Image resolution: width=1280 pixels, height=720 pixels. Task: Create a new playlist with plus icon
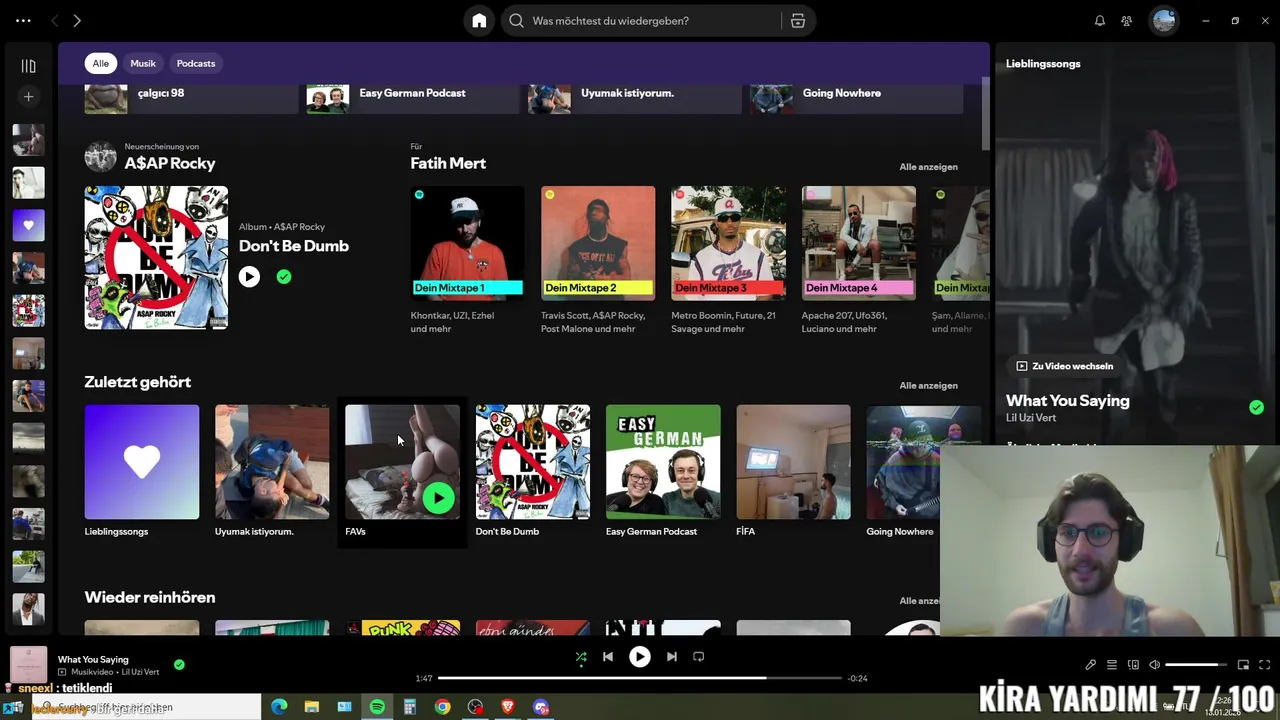28,97
